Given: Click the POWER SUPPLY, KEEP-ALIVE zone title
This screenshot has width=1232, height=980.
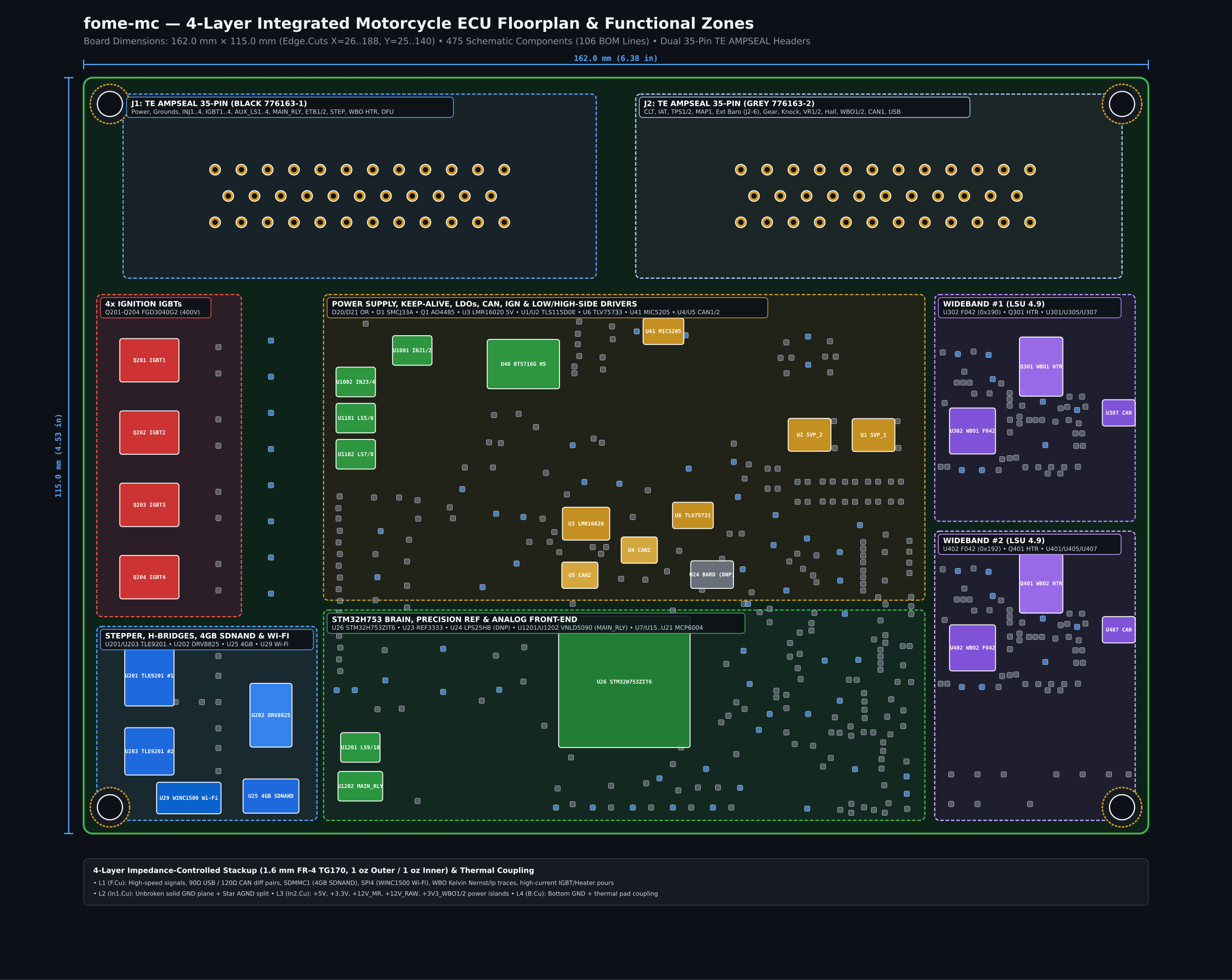Looking at the screenshot, I should (484, 304).
